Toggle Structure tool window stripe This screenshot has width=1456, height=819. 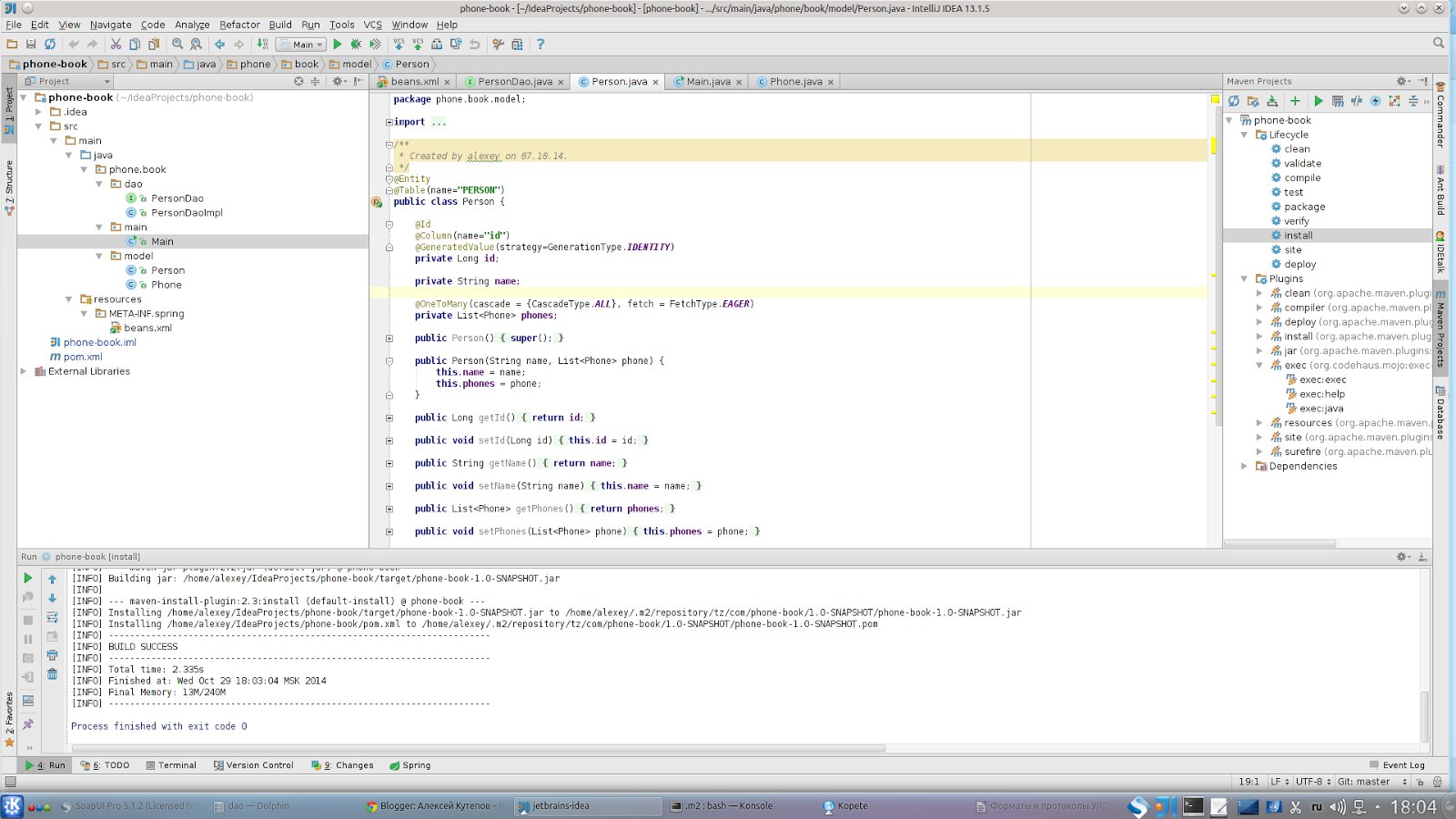9,187
